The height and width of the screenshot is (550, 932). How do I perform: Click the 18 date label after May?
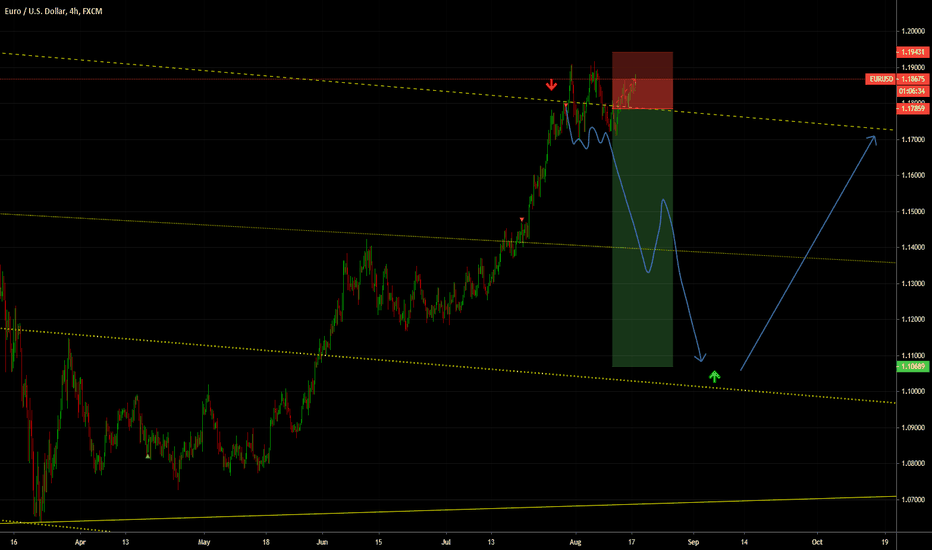click(266, 542)
